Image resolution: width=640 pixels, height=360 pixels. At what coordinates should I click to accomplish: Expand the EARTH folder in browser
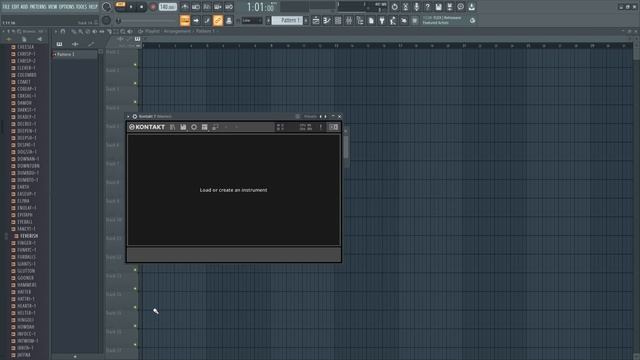(x=20, y=187)
